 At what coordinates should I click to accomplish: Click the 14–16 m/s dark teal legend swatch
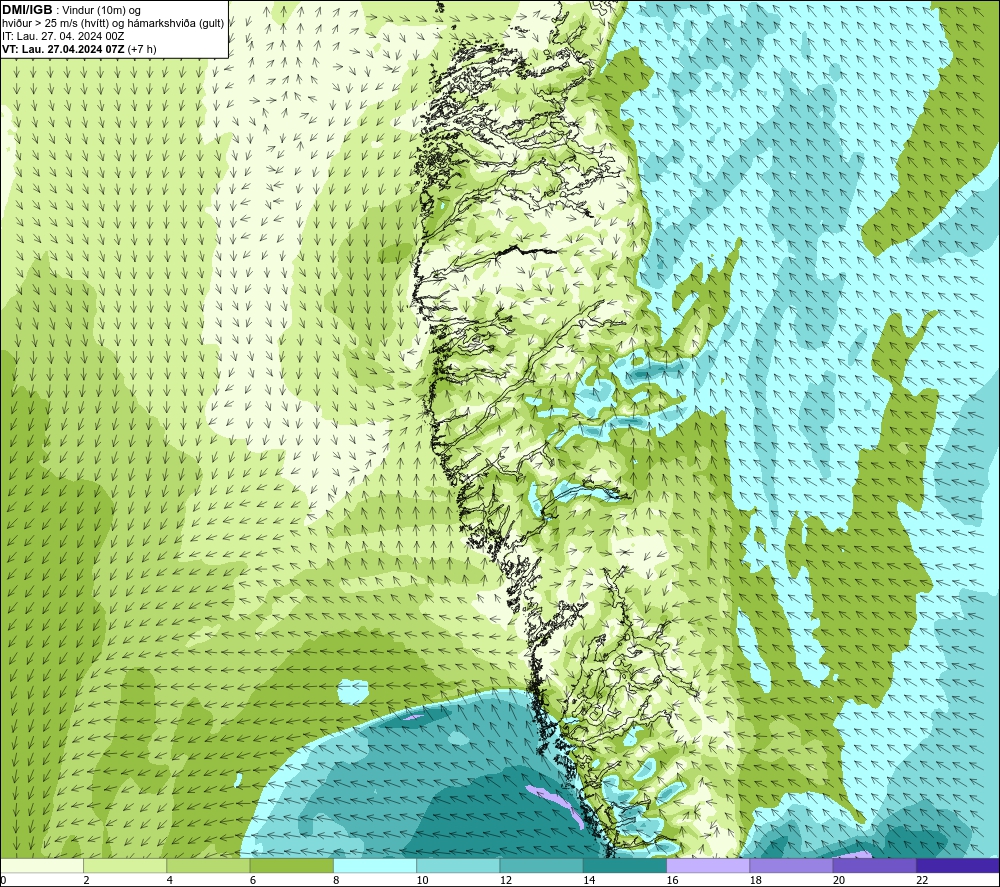(x=625, y=865)
